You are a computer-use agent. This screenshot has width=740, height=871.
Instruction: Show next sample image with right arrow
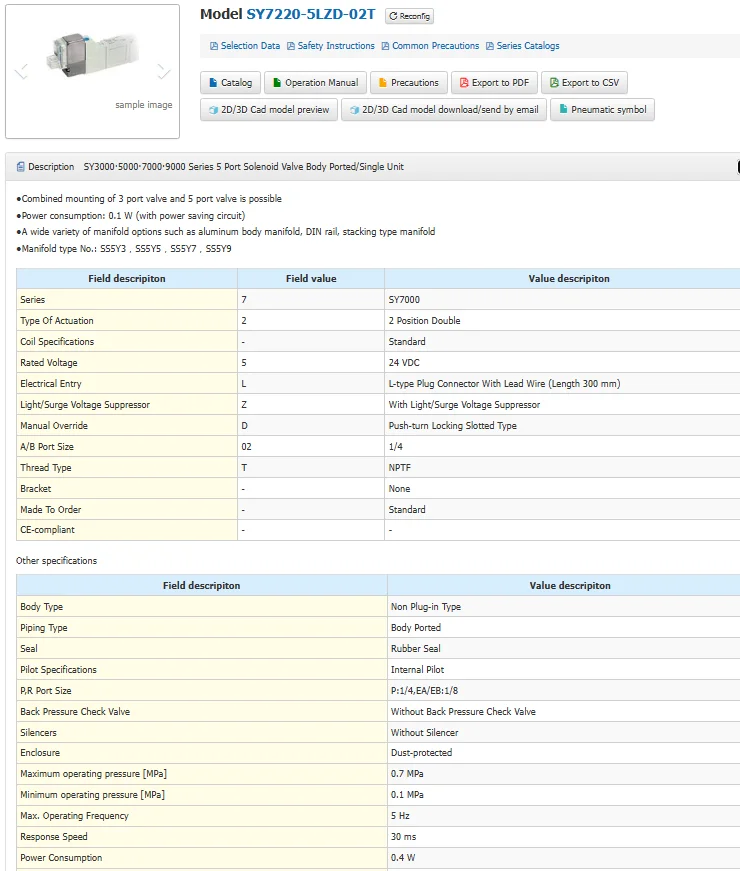point(164,71)
